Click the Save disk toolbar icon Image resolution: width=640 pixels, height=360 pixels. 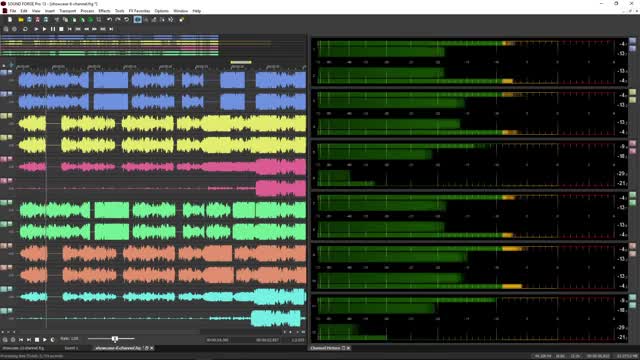pos(29,20)
